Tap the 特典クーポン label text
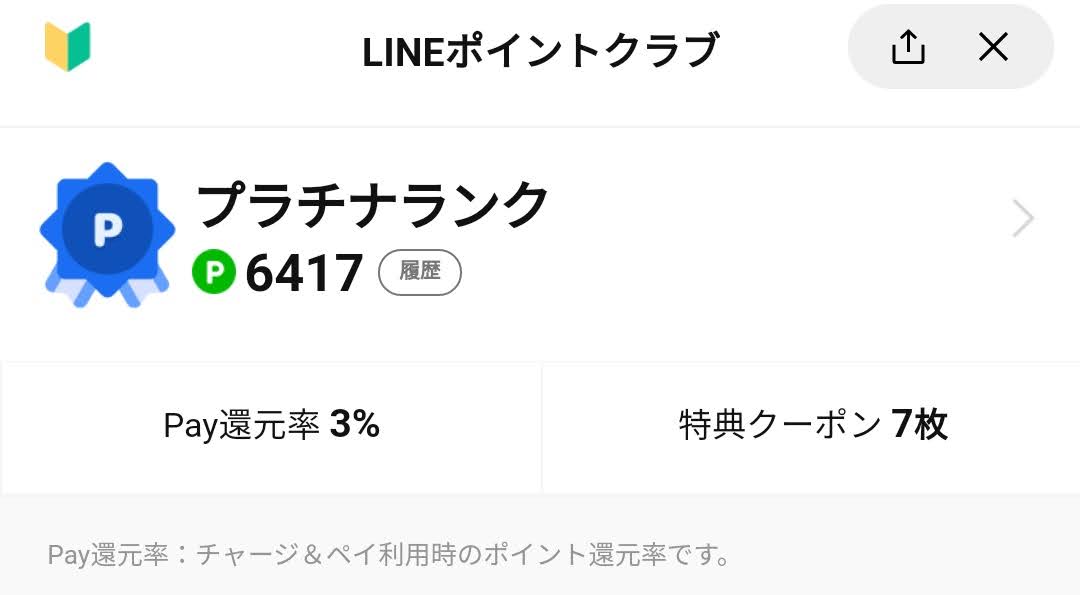Image resolution: width=1080 pixels, height=595 pixels. click(x=780, y=425)
